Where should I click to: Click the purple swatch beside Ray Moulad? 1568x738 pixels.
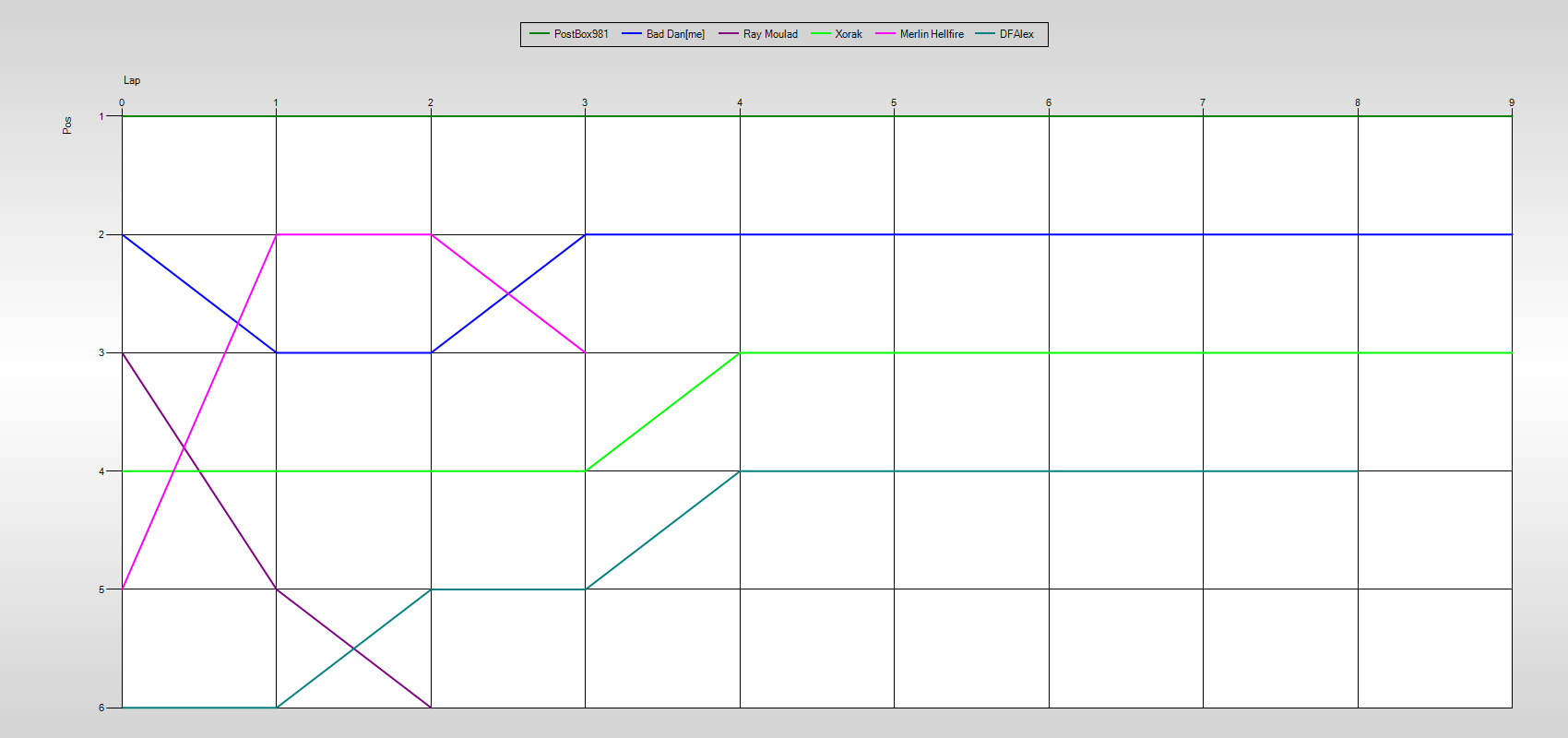pyautogui.click(x=729, y=34)
